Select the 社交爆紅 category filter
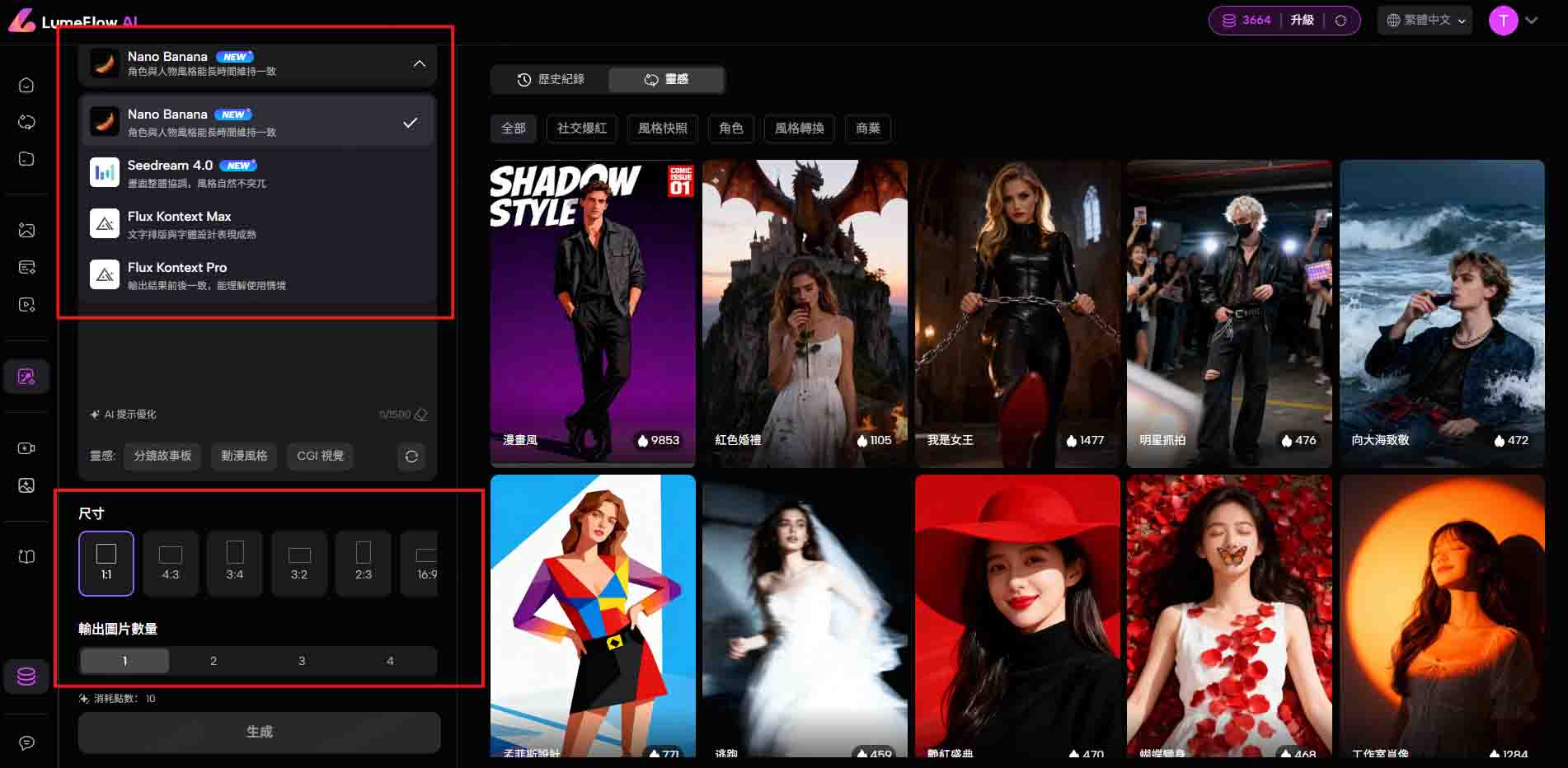Screen dimensions: 1568x768 581,129
